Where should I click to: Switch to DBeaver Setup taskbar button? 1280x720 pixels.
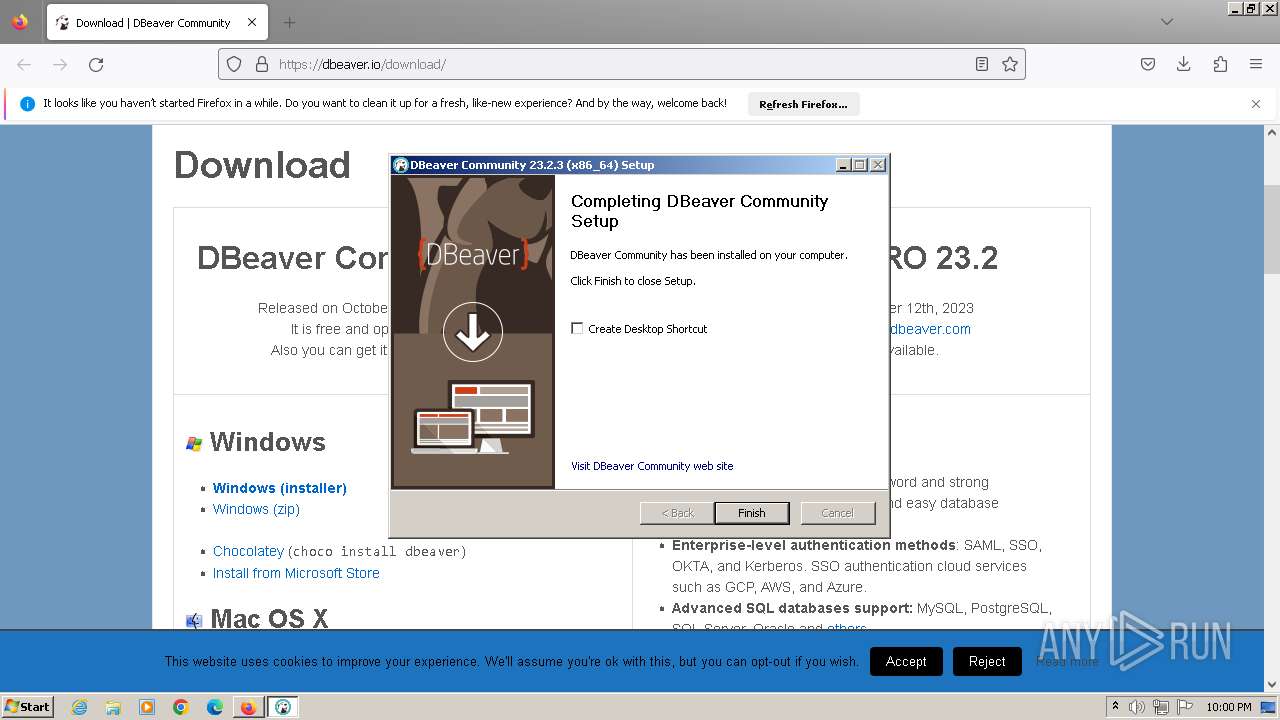click(283, 707)
